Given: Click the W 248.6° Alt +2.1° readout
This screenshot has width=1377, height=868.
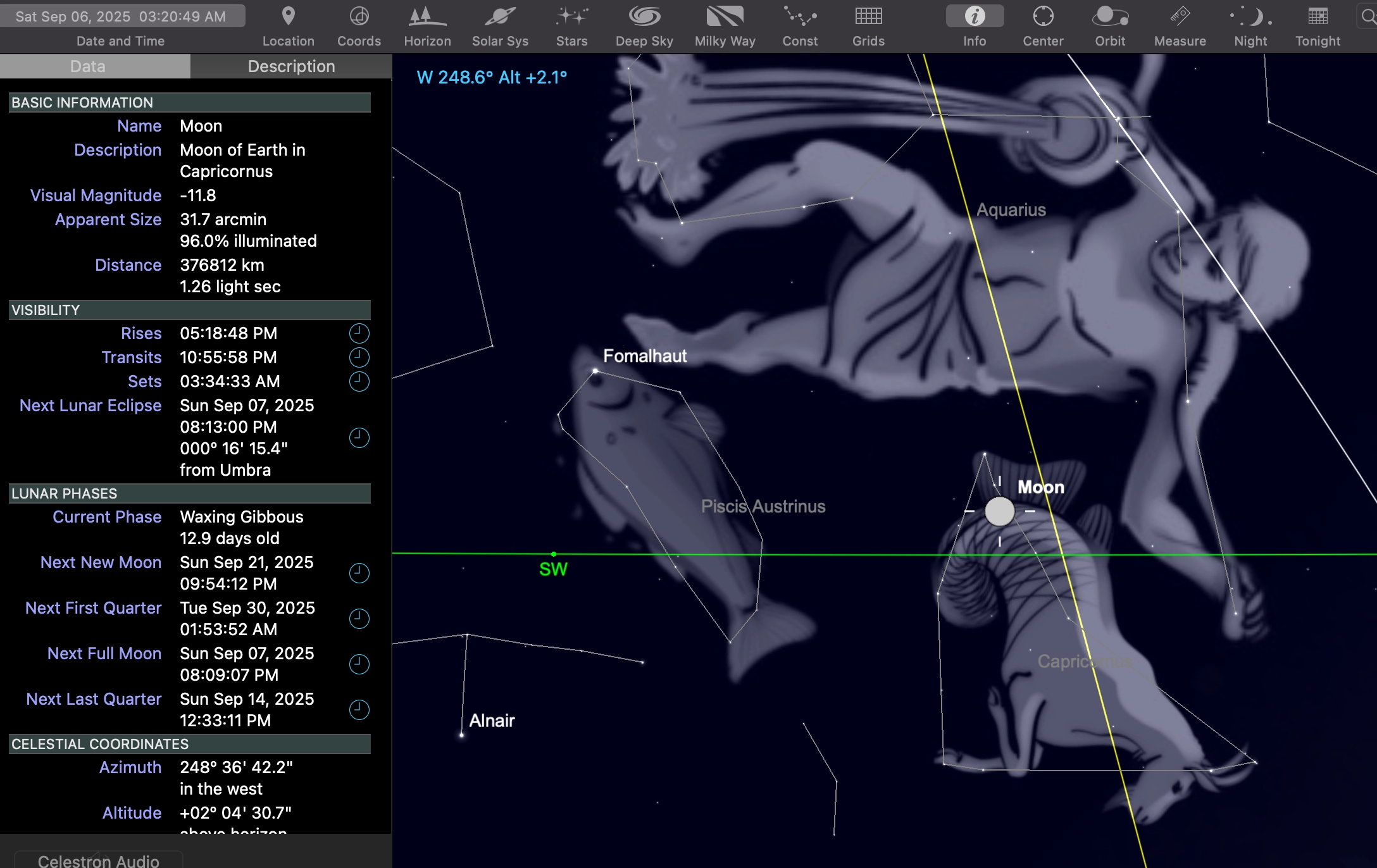Looking at the screenshot, I should (492, 77).
